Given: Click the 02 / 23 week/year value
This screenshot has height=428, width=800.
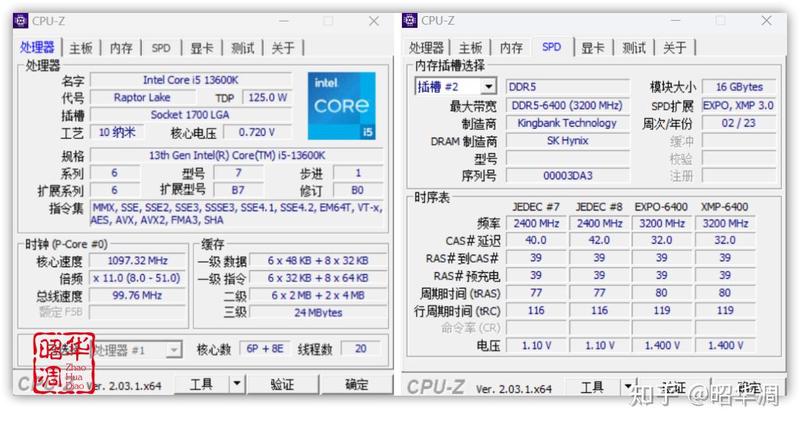Looking at the screenshot, I should [x=739, y=123].
